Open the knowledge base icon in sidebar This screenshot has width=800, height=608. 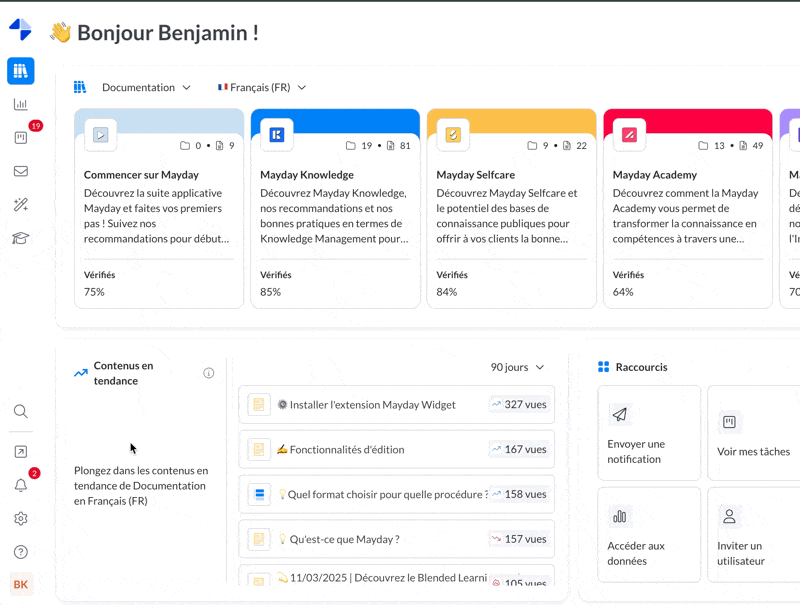tap(21, 71)
